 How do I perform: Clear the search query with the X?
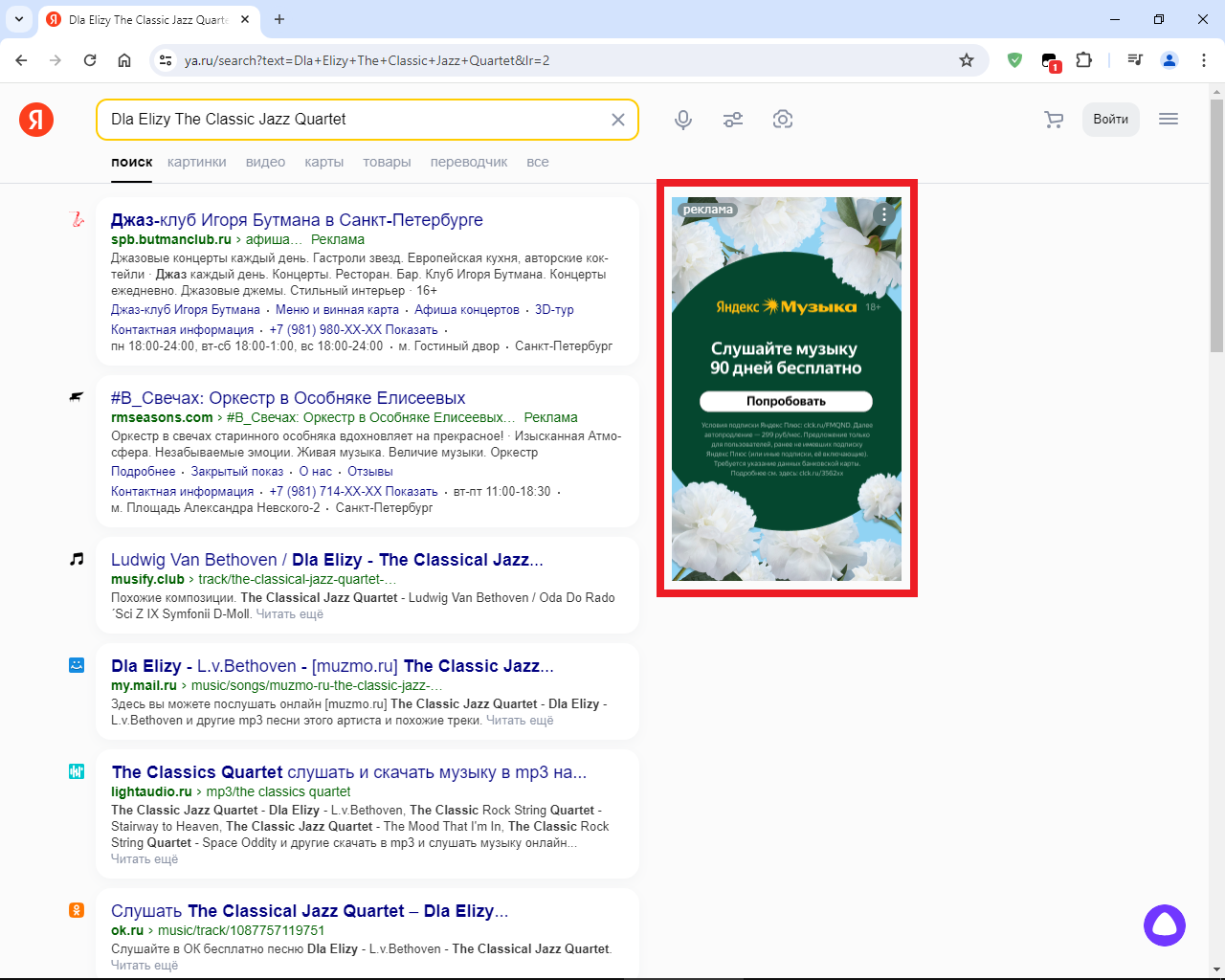click(618, 119)
